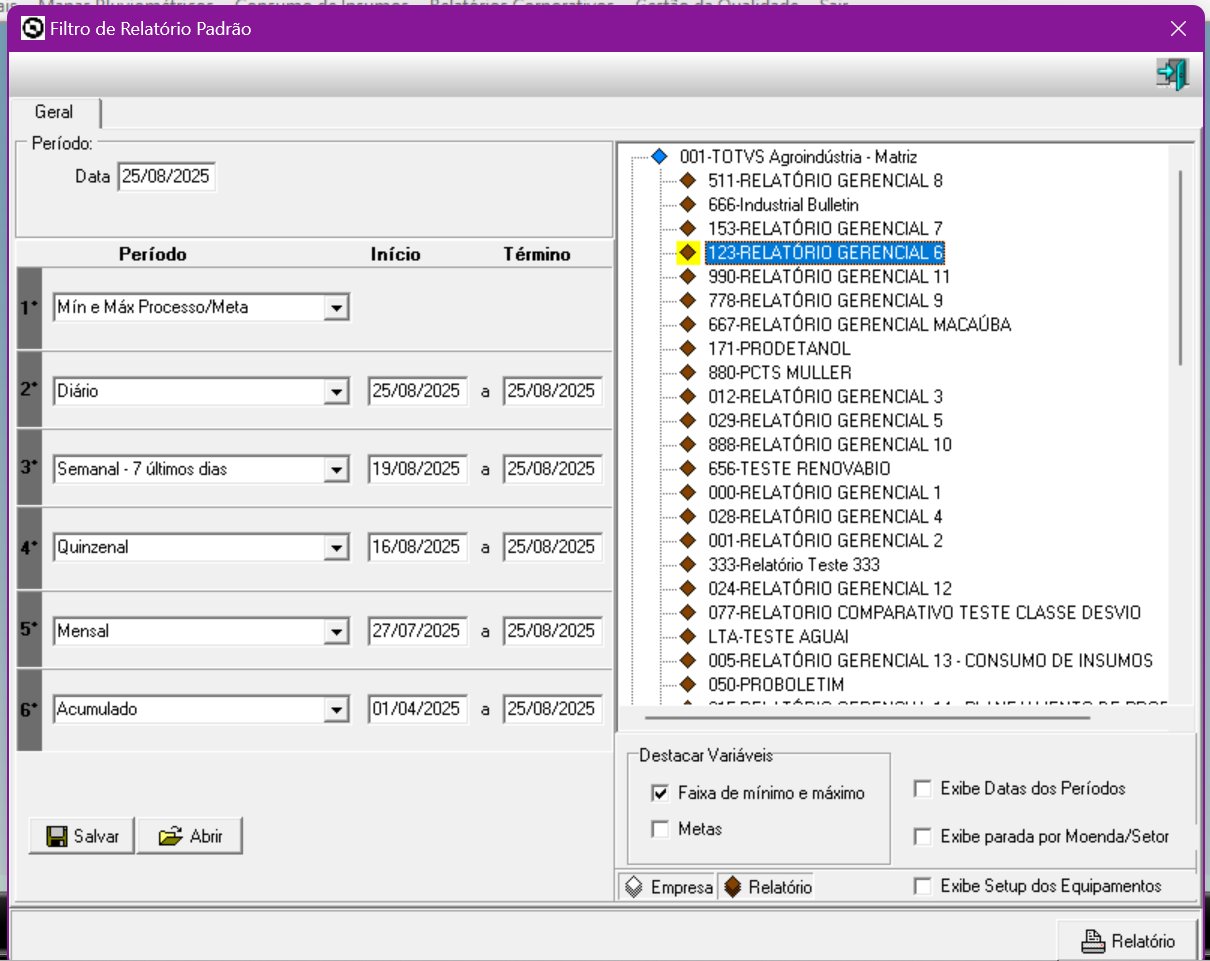Click the app logo icon in title bar
Image resolution: width=1210 pixels, height=961 pixels.
click(33, 29)
